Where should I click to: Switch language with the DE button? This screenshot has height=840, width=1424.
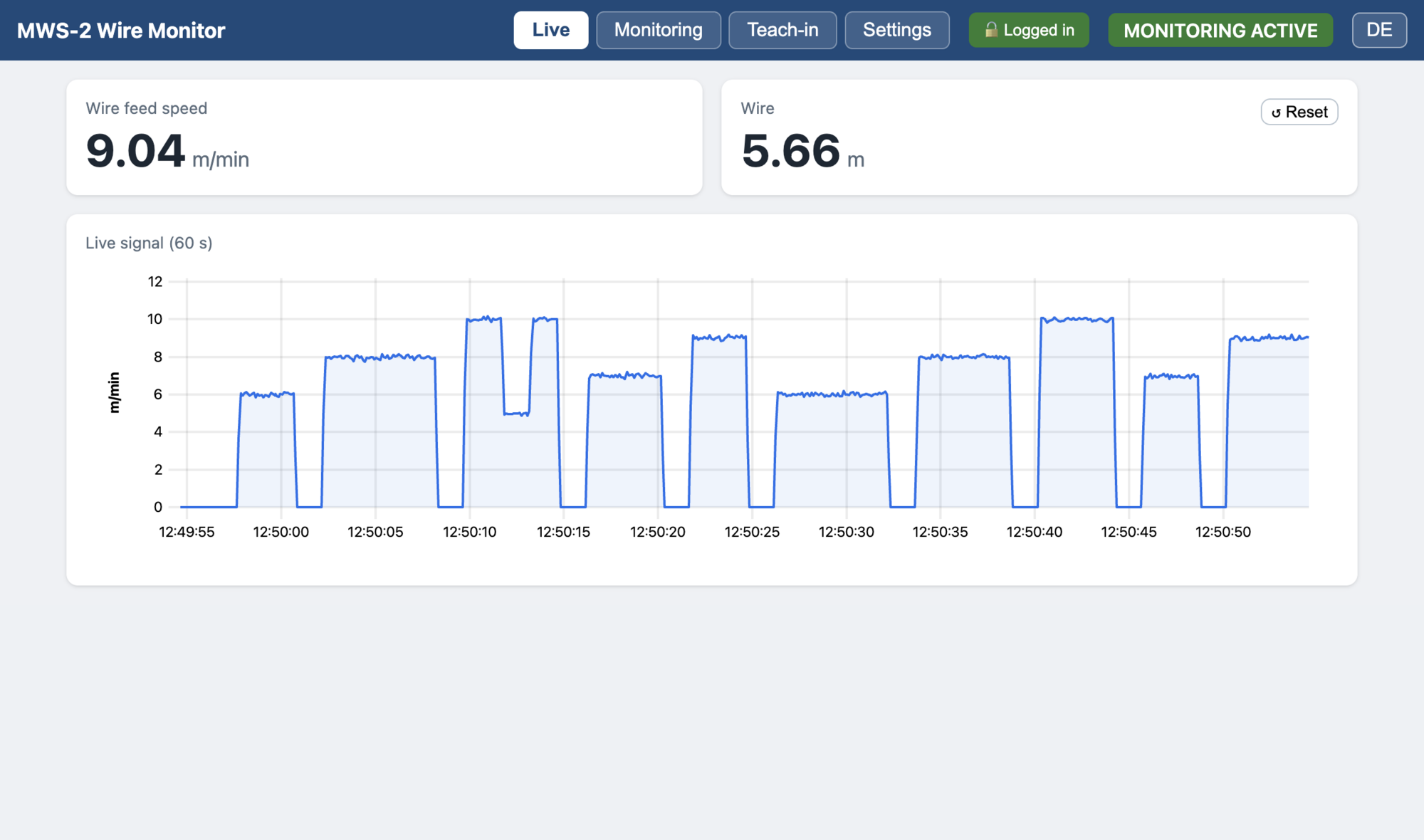[1379, 30]
